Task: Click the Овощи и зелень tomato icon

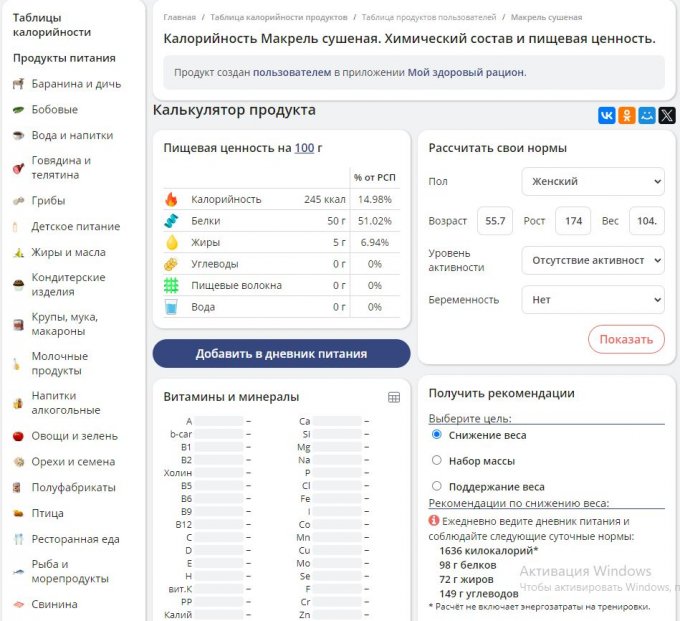Action: (19, 437)
